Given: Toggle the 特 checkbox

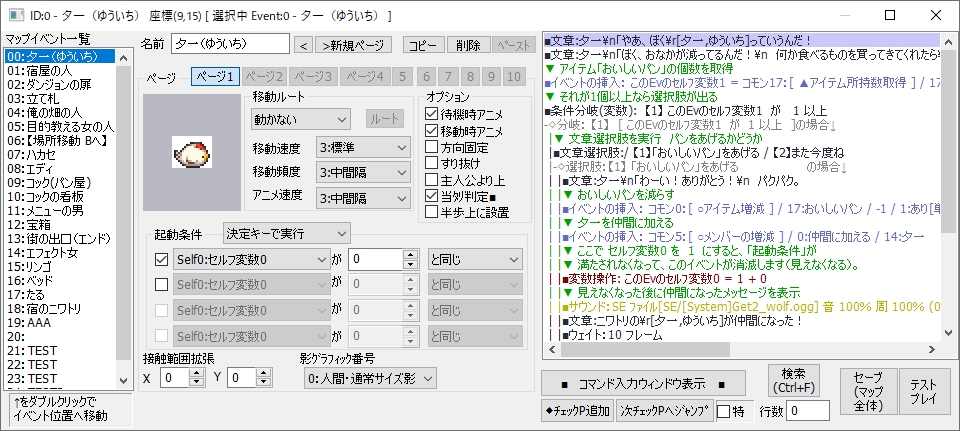Looking at the screenshot, I should coord(723,411).
